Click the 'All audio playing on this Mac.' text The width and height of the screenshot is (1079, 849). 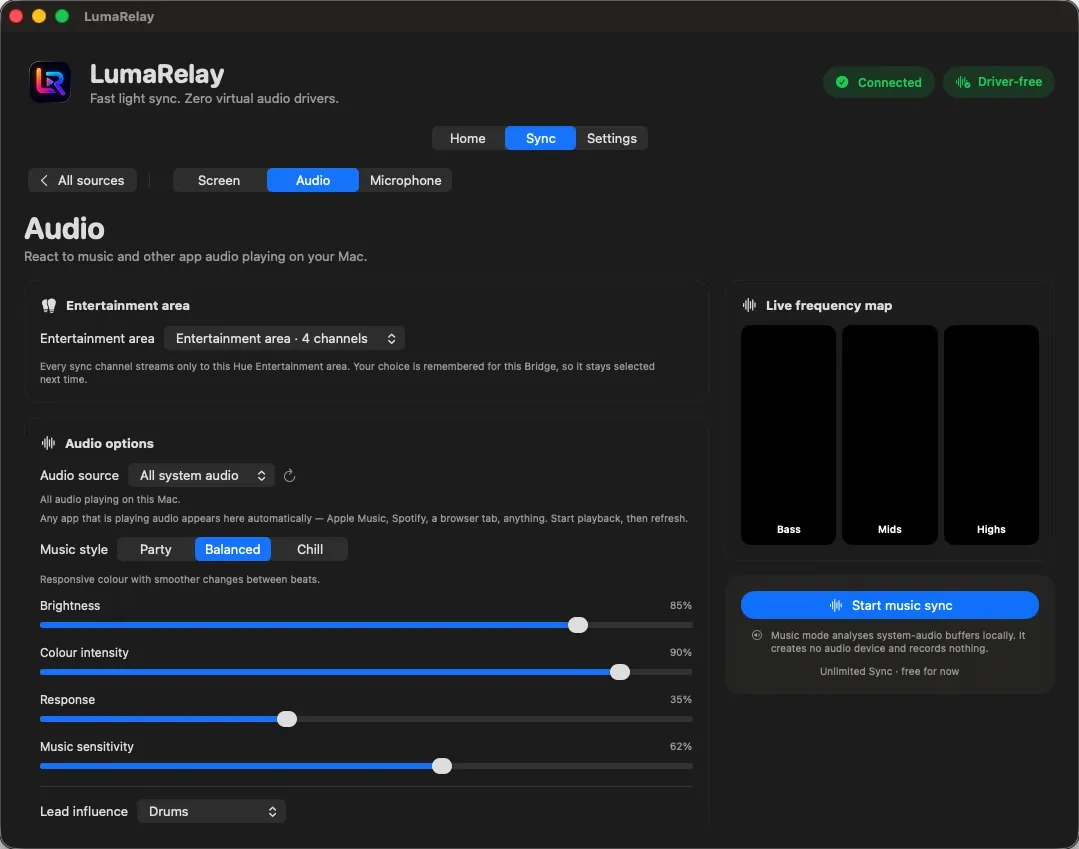[110, 499]
